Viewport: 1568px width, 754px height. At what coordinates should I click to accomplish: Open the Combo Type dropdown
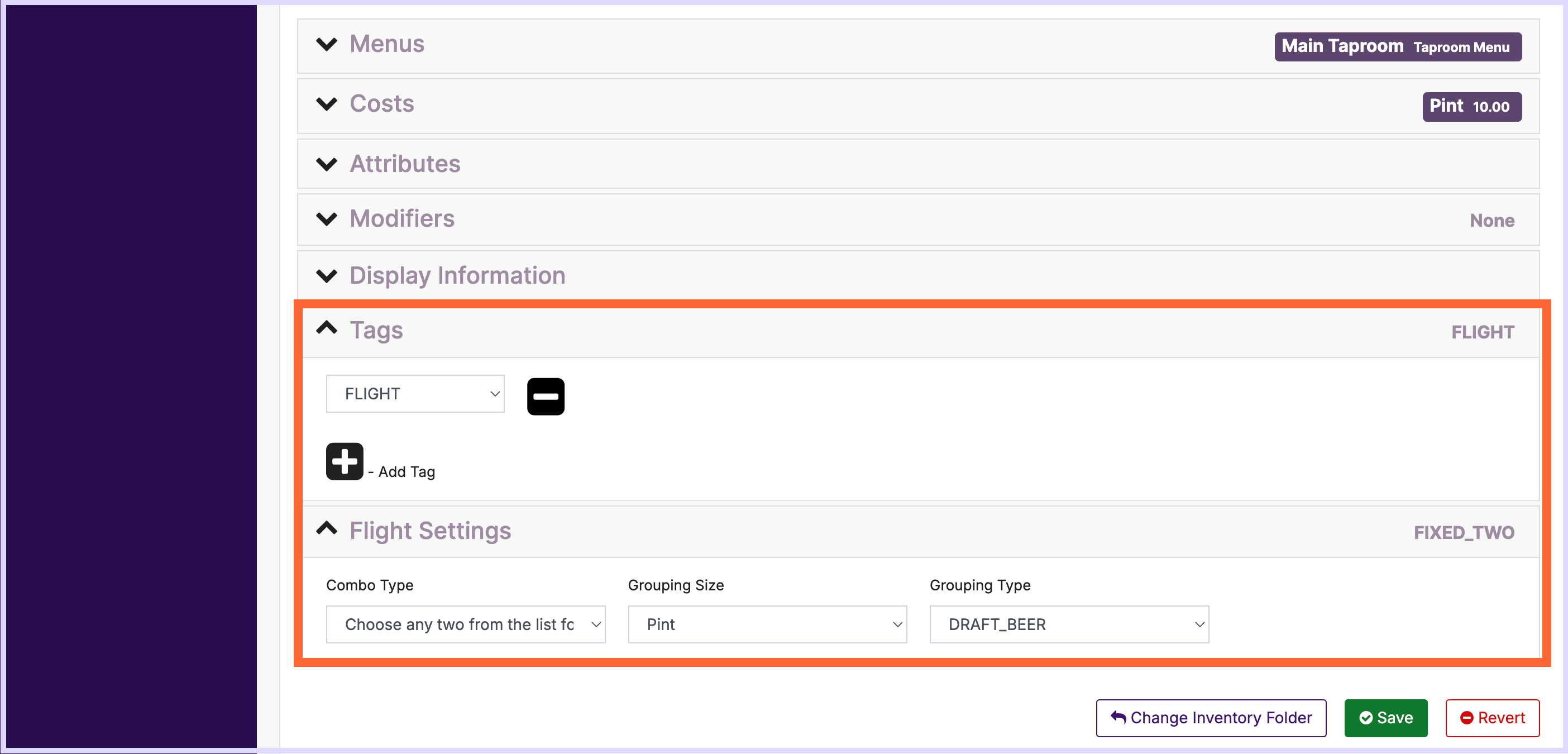coord(466,624)
